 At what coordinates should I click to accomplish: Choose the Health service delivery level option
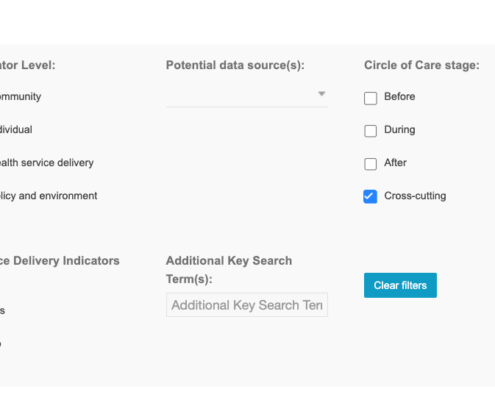pos(47,163)
